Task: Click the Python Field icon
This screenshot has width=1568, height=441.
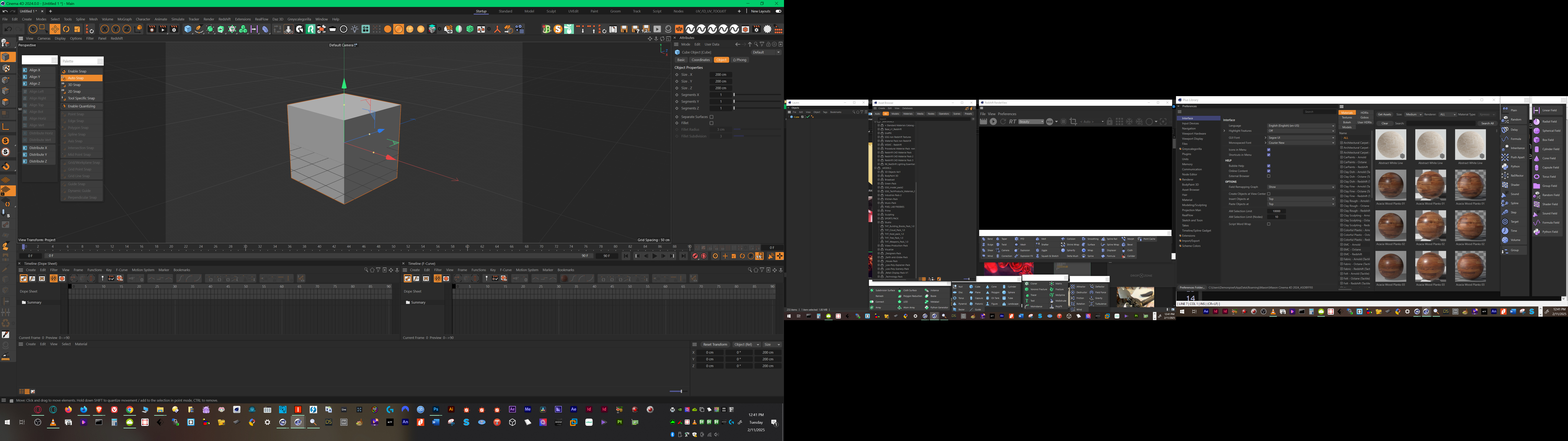Action: (1536, 232)
